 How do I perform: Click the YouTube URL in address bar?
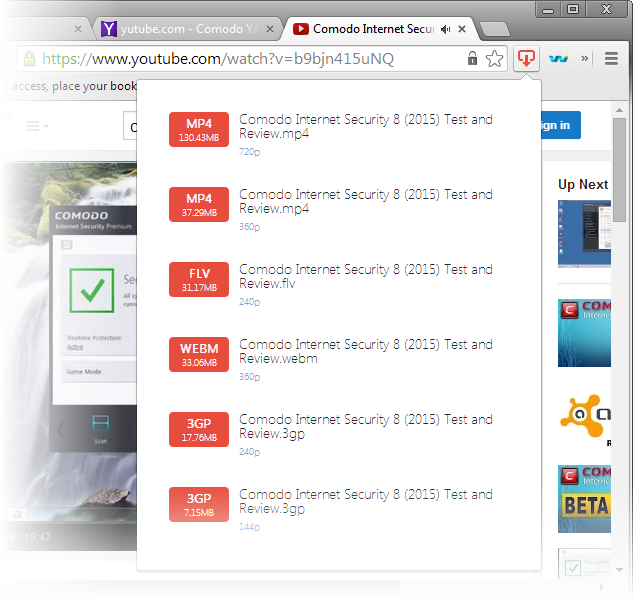pos(218,59)
